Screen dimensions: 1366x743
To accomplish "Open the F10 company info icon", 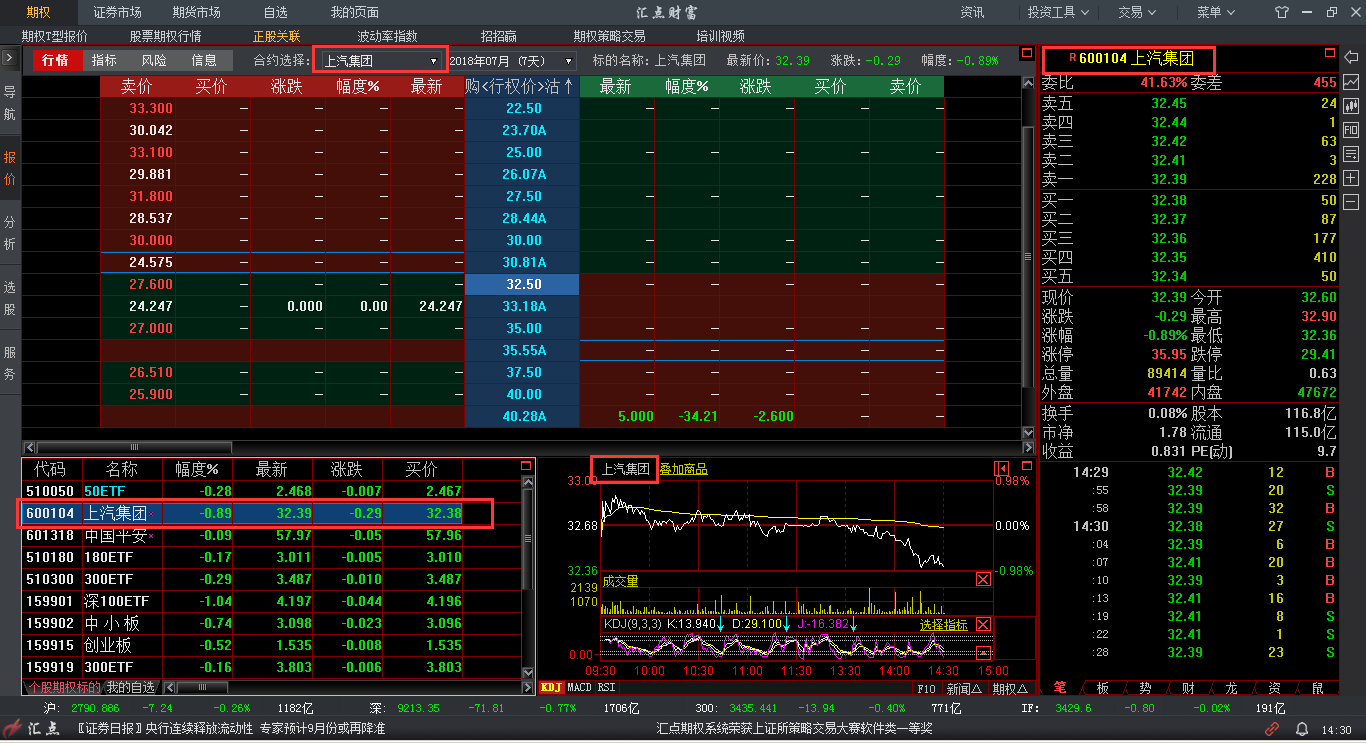I will tap(1351, 129).
